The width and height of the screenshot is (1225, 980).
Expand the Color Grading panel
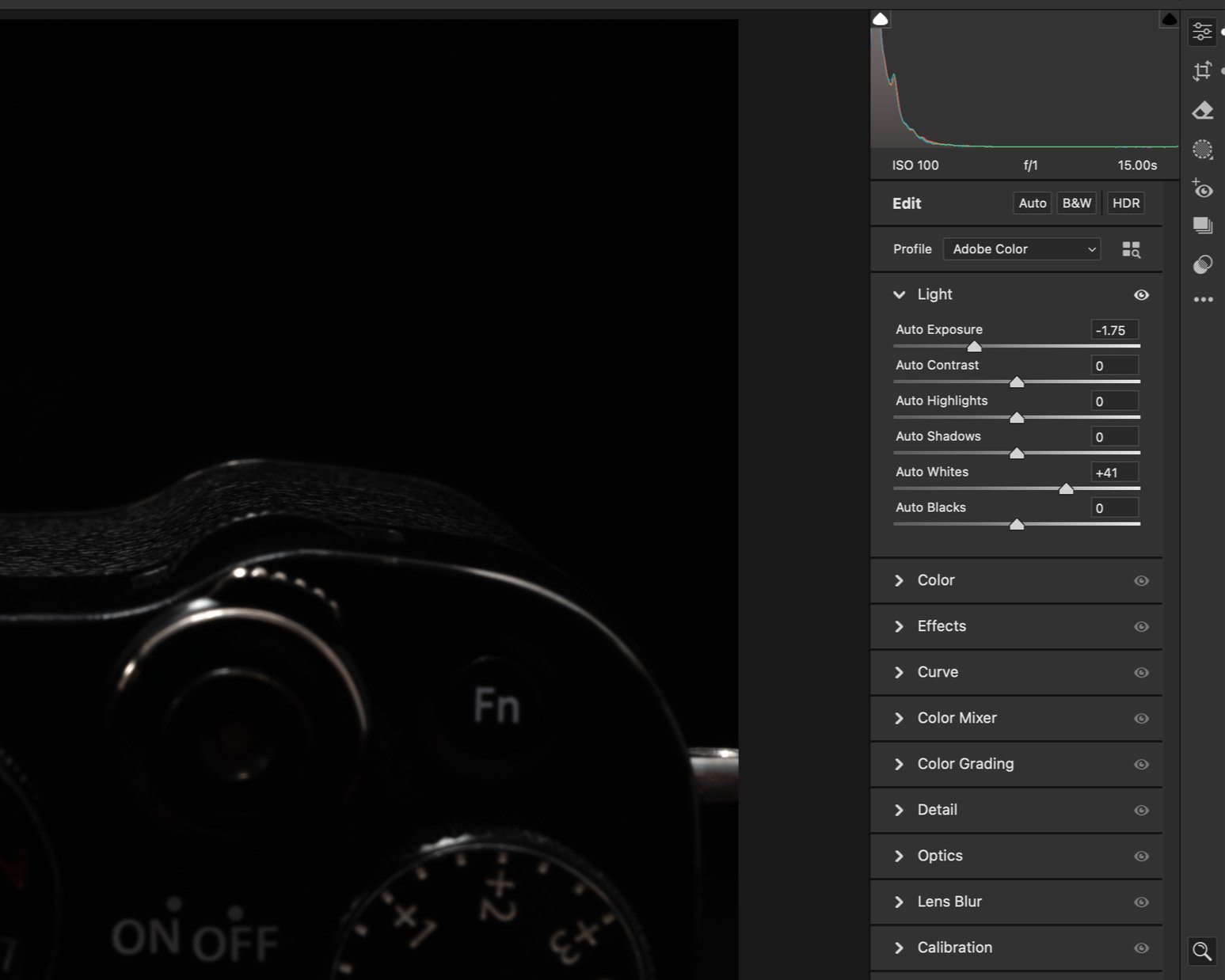(899, 764)
